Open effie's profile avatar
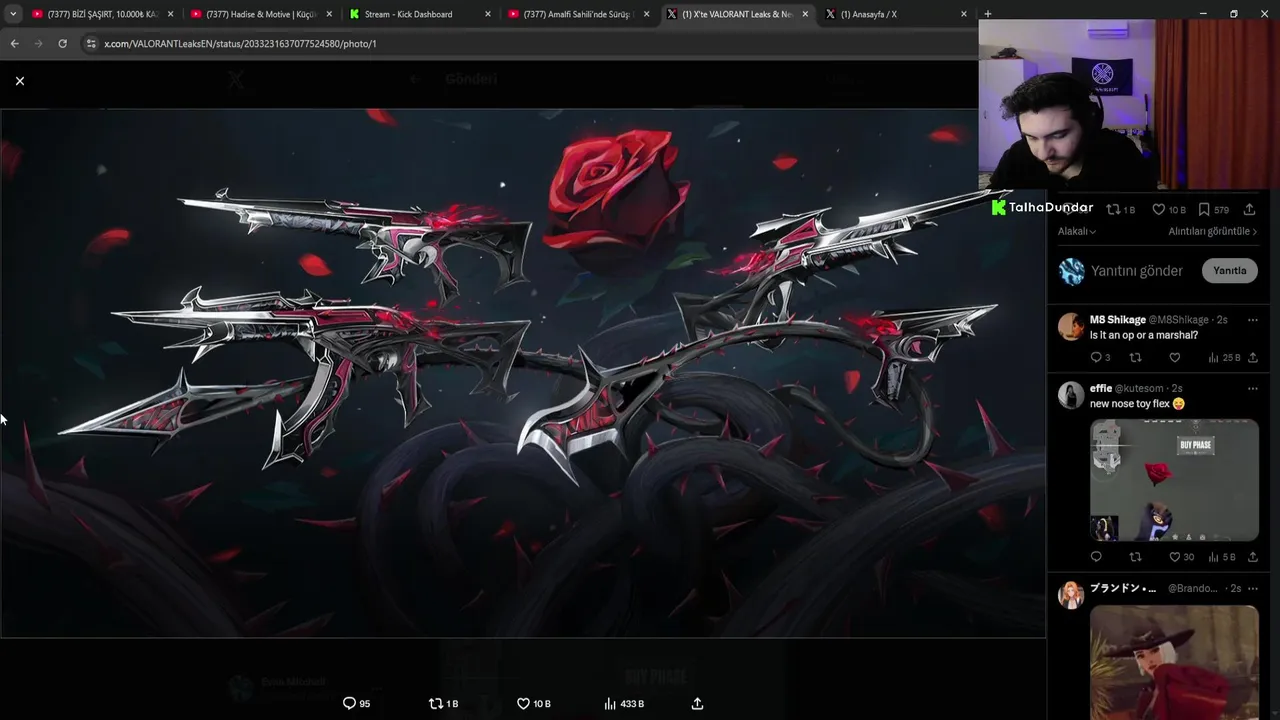Viewport: 1280px width, 720px height. point(1071,395)
